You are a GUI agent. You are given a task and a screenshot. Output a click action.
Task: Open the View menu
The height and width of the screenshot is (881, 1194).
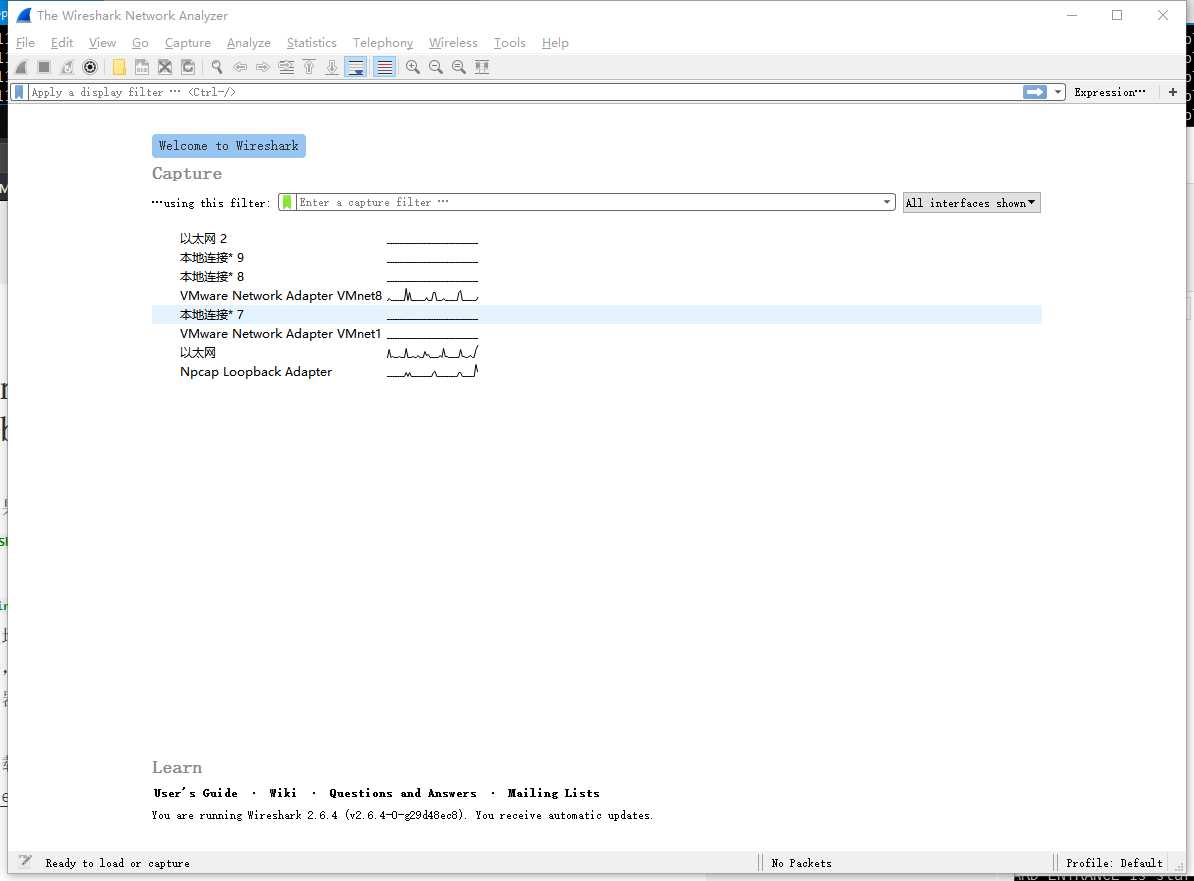[102, 43]
